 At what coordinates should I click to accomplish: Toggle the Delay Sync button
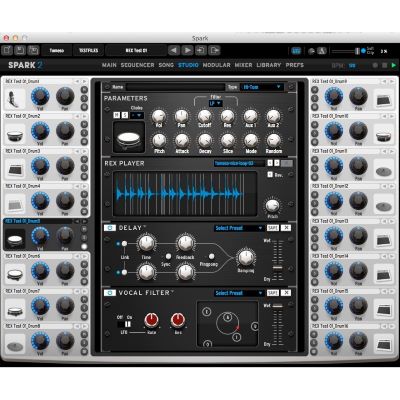(168, 256)
